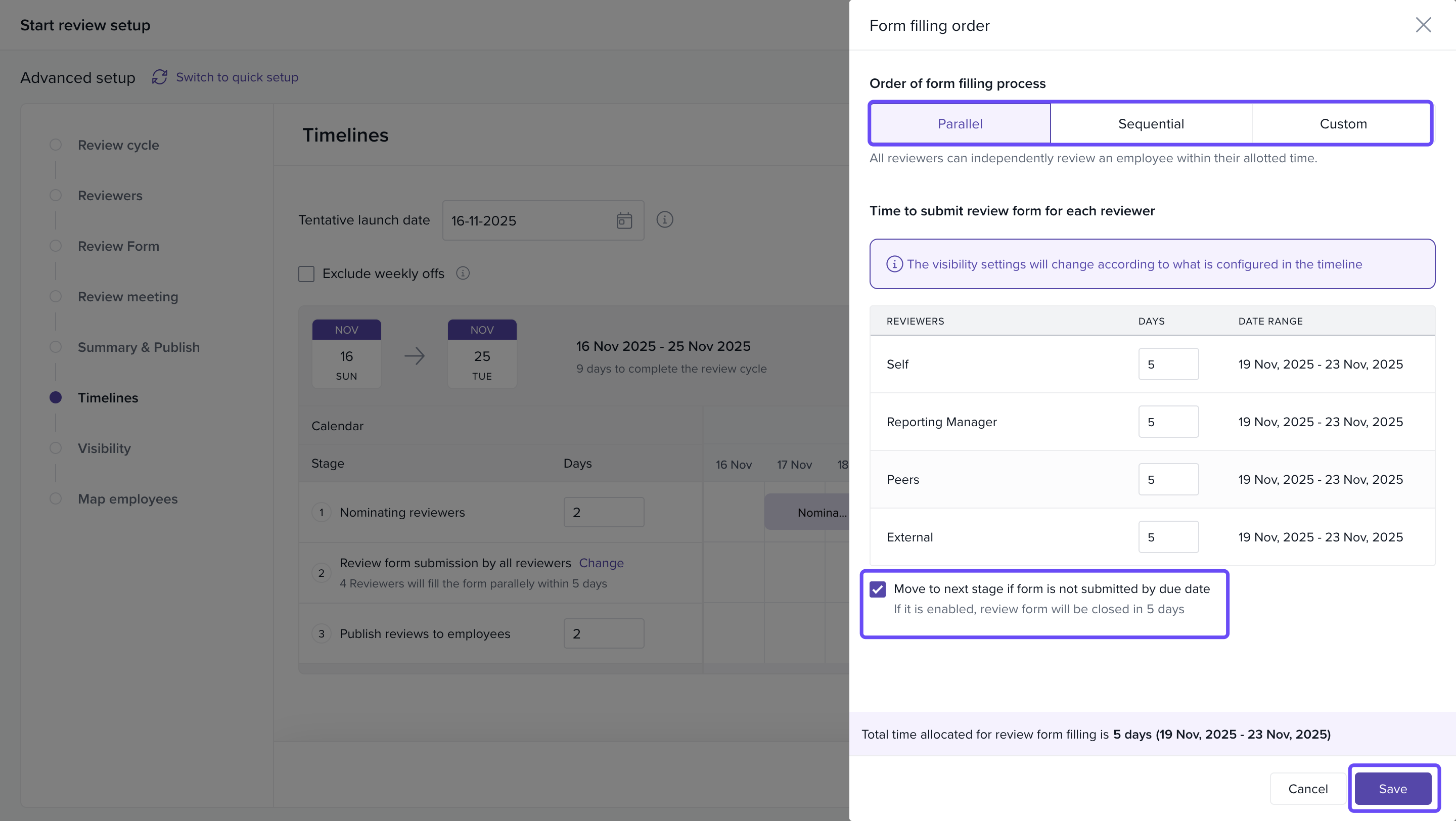Edit days field for Self reviewer
The width and height of the screenshot is (1456, 821).
[x=1168, y=364]
